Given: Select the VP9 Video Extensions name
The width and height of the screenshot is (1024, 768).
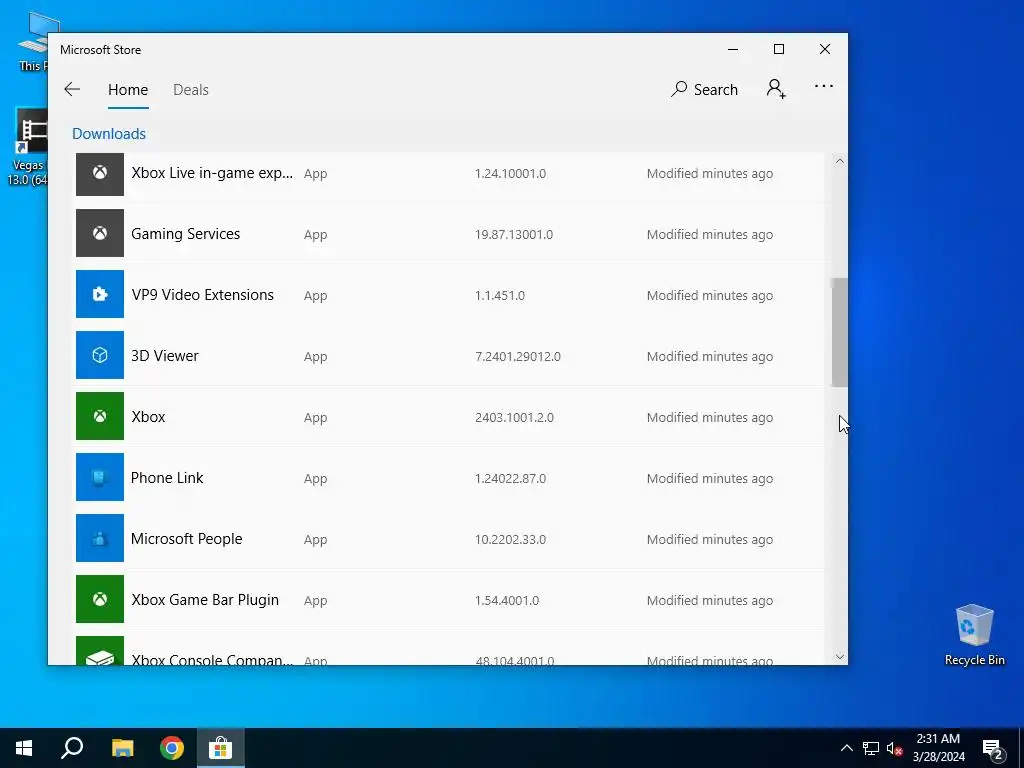Looking at the screenshot, I should click(202, 295).
